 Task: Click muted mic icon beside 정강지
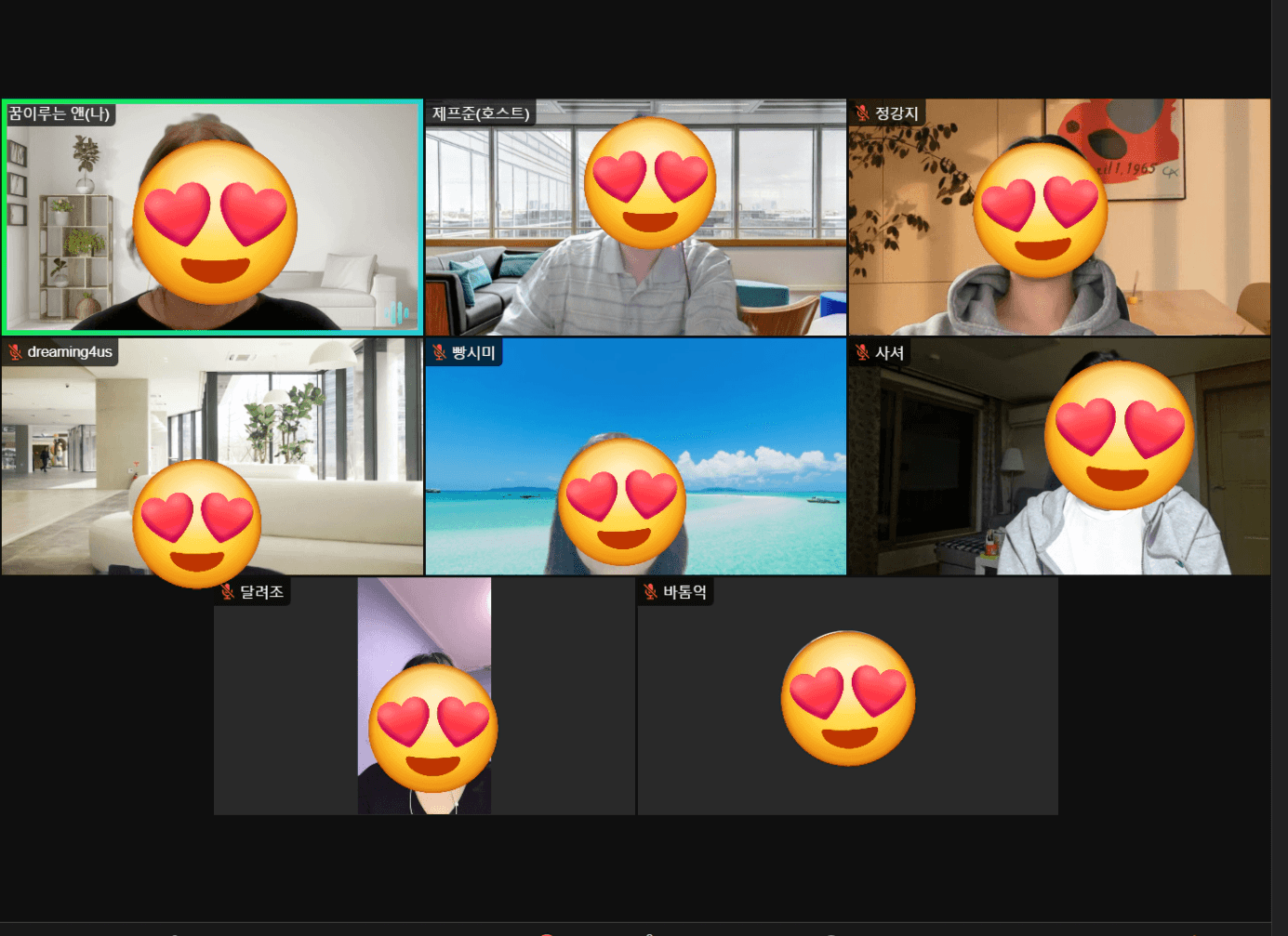(862, 113)
